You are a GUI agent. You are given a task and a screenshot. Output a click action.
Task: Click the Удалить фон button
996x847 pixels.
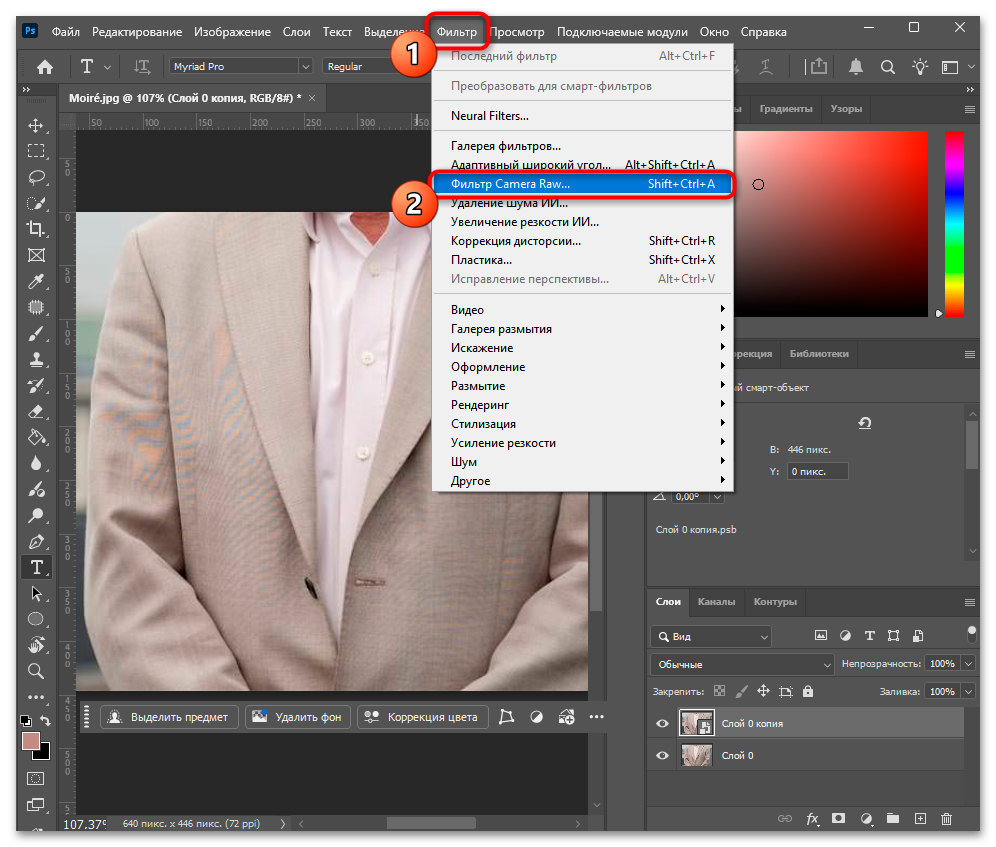298,717
